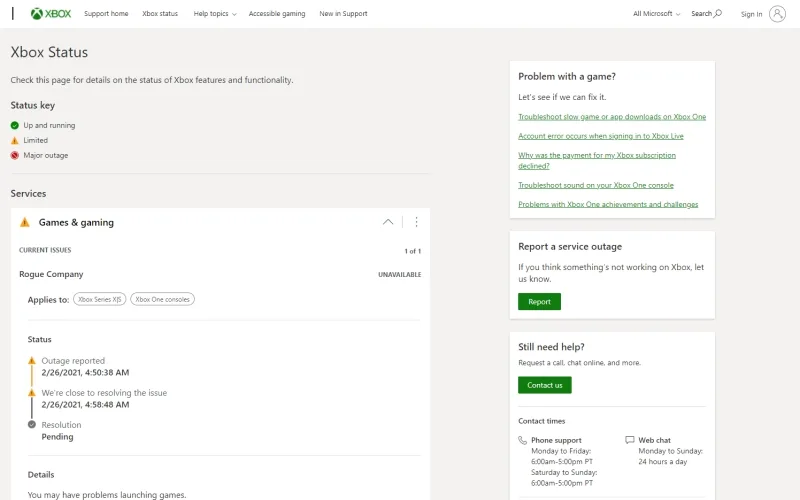Image resolution: width=800 pixels, height=500 pixels.
Task: Click the Phone support handset icon
Action: point(522,440)
